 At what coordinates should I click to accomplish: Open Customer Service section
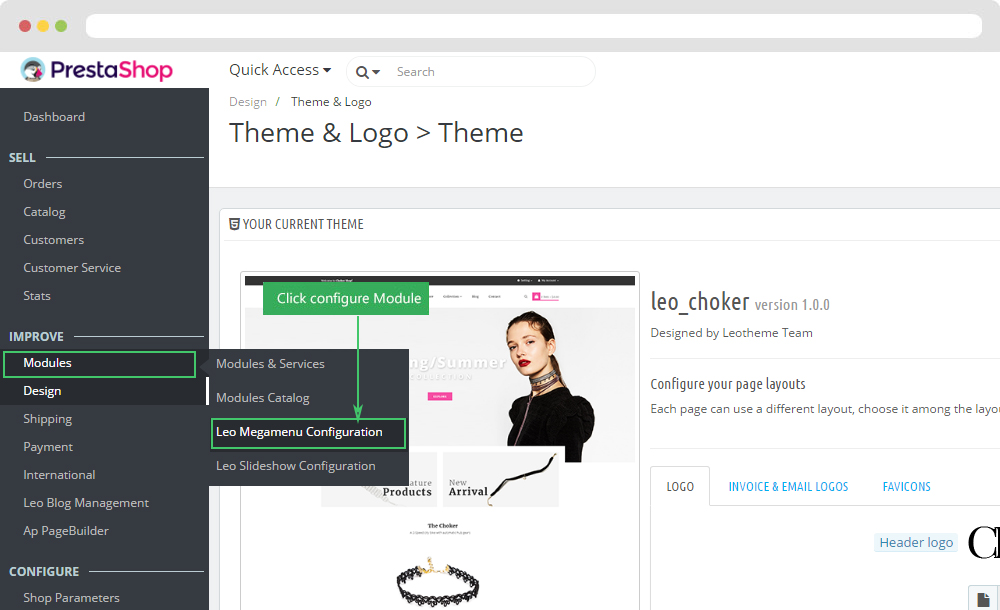tap(72, 268)
